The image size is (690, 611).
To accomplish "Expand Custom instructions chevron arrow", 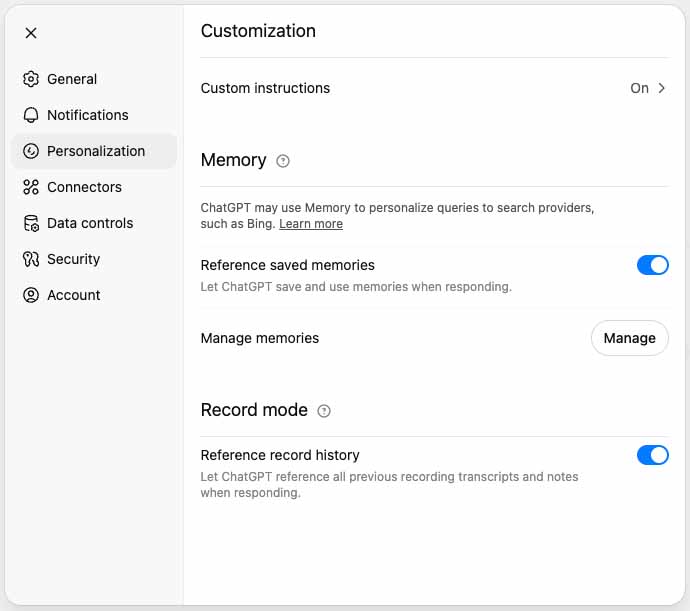I will point(661,88).
